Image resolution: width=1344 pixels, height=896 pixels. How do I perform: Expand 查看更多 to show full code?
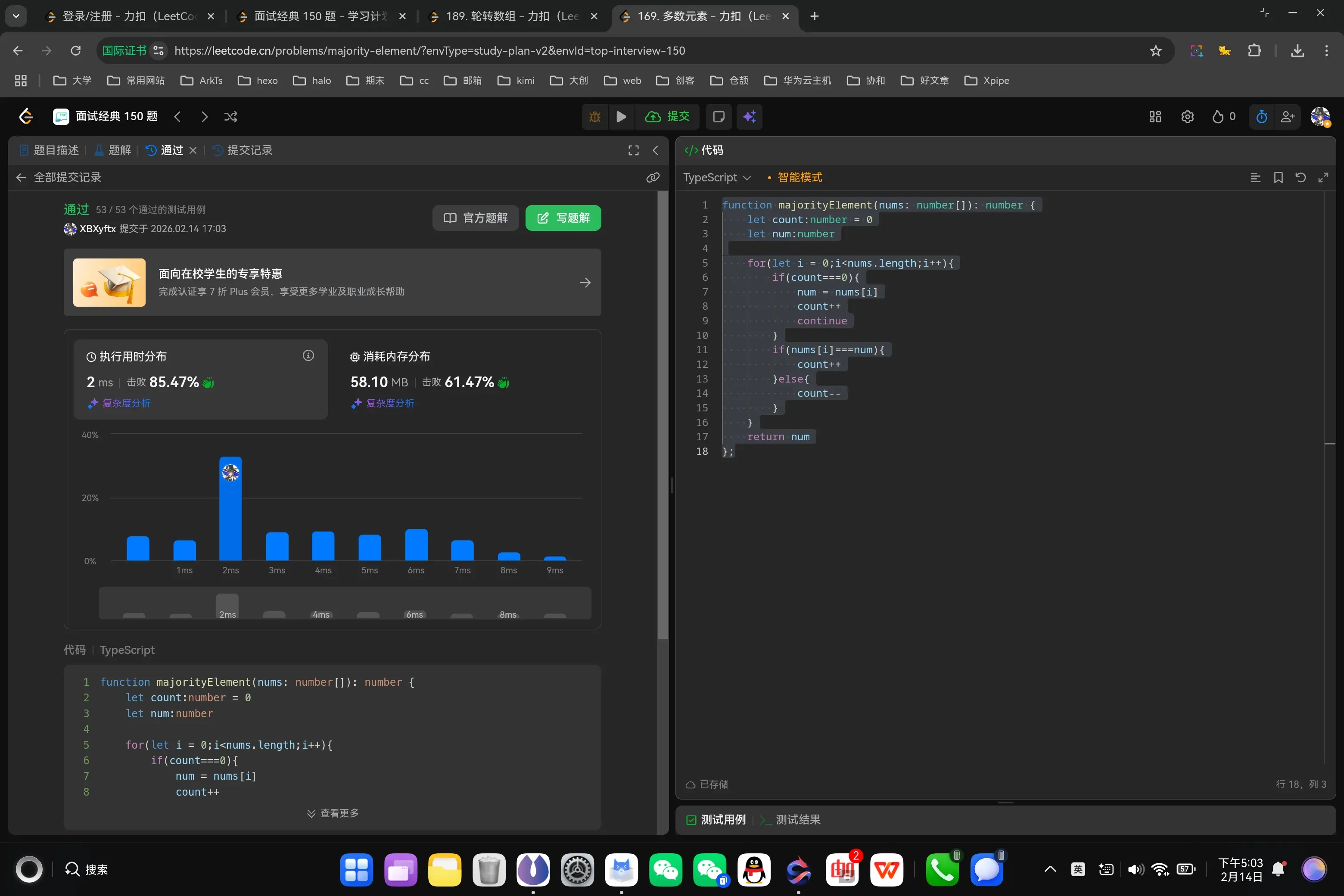point(333,812)
